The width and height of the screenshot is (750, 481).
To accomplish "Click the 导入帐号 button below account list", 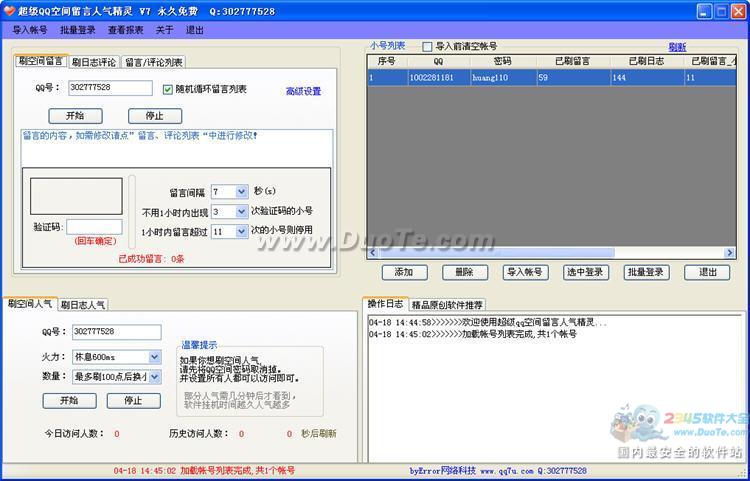I will tap(525, 273).
